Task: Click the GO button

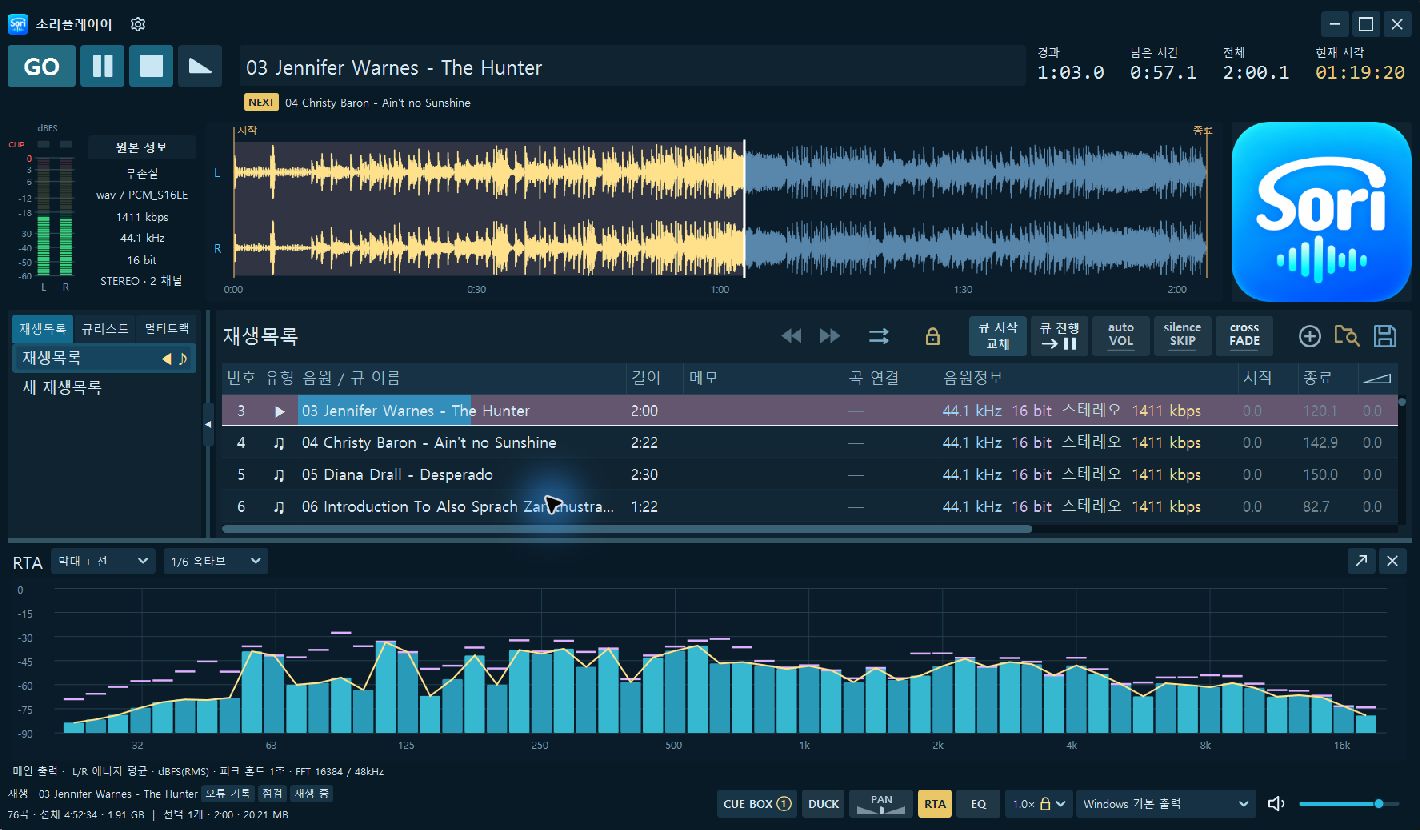Action: 41,66
